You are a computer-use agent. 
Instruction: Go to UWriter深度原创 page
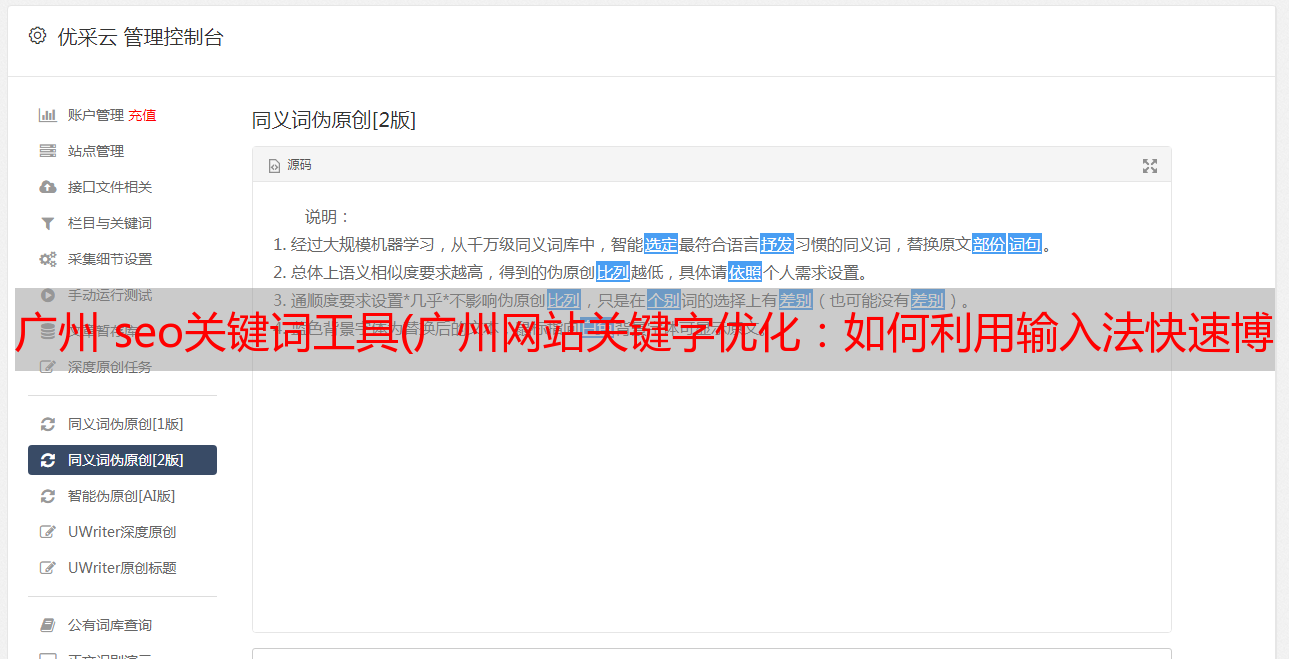coord(122,532)
